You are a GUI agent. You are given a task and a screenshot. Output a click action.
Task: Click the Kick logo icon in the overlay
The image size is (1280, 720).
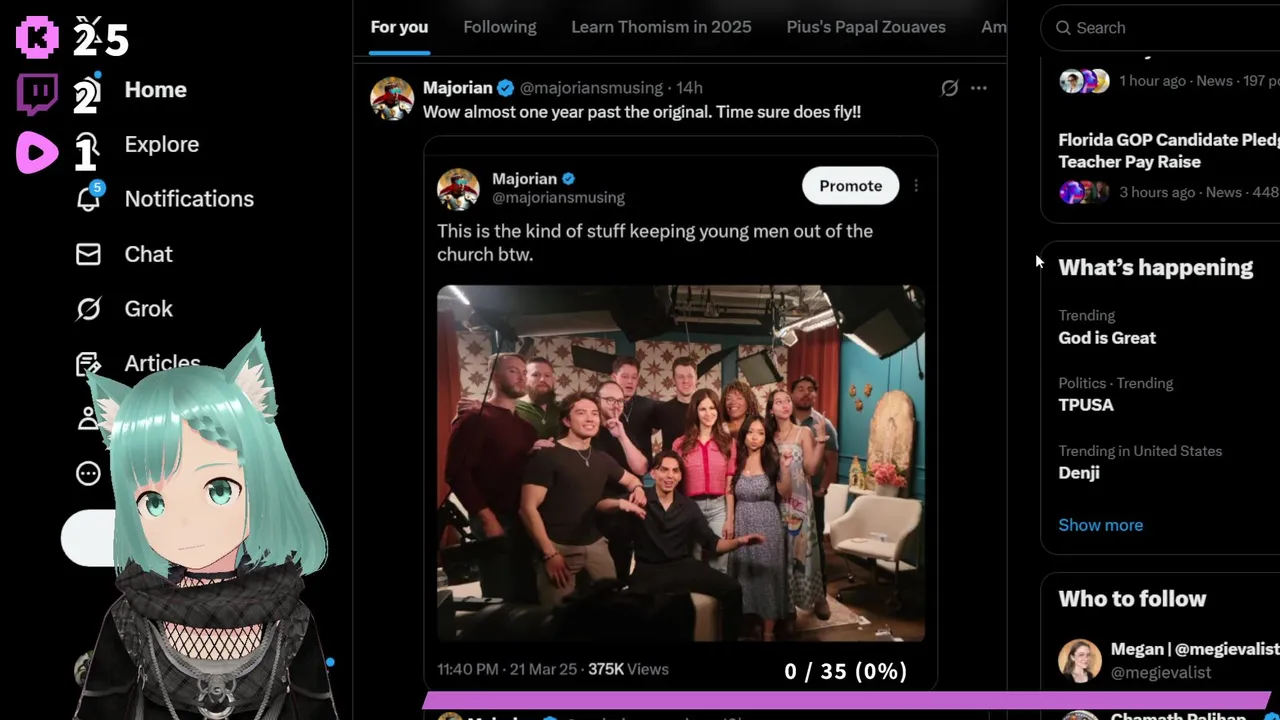(37, 37)
